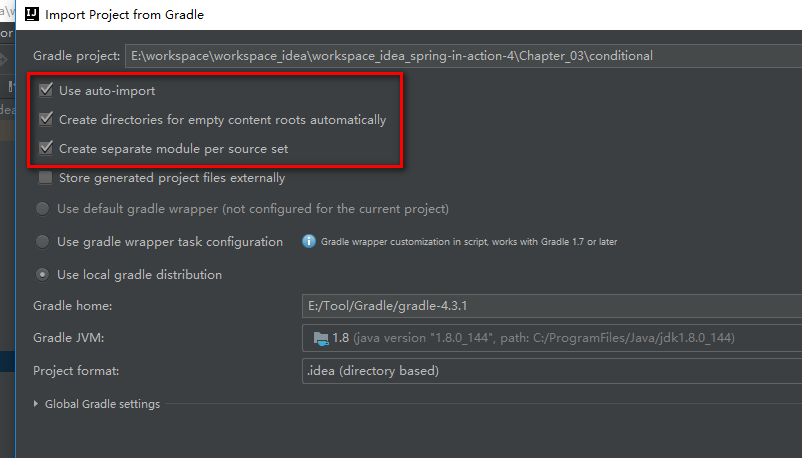Click the Gradle project label
Image resolution: width=802 pixels, height=458 pixels.
click(77, 56)
